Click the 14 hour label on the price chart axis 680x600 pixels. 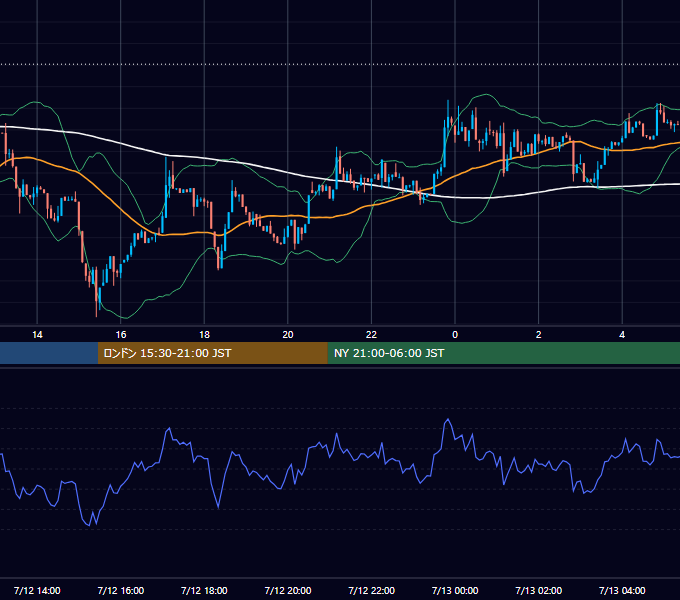click(x=37, y=334)
